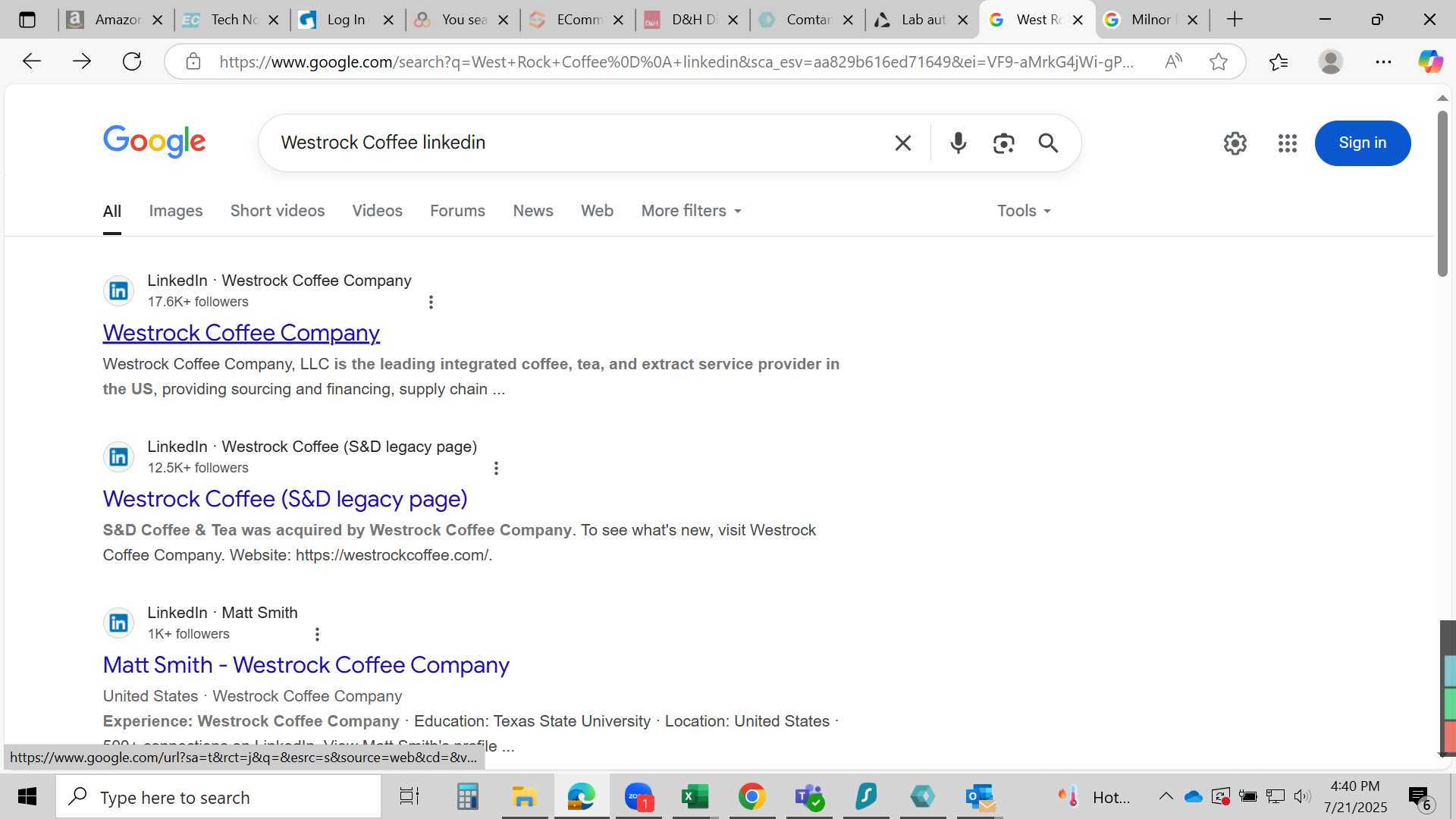
Task: Select the Web search tab
Action: click(597, 211)
